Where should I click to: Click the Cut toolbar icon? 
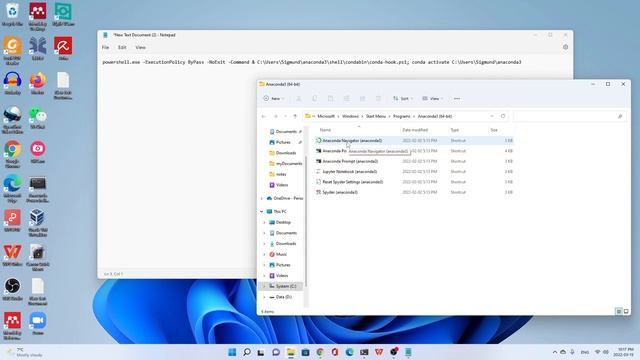pyautogui.click(x=298, y=98)
